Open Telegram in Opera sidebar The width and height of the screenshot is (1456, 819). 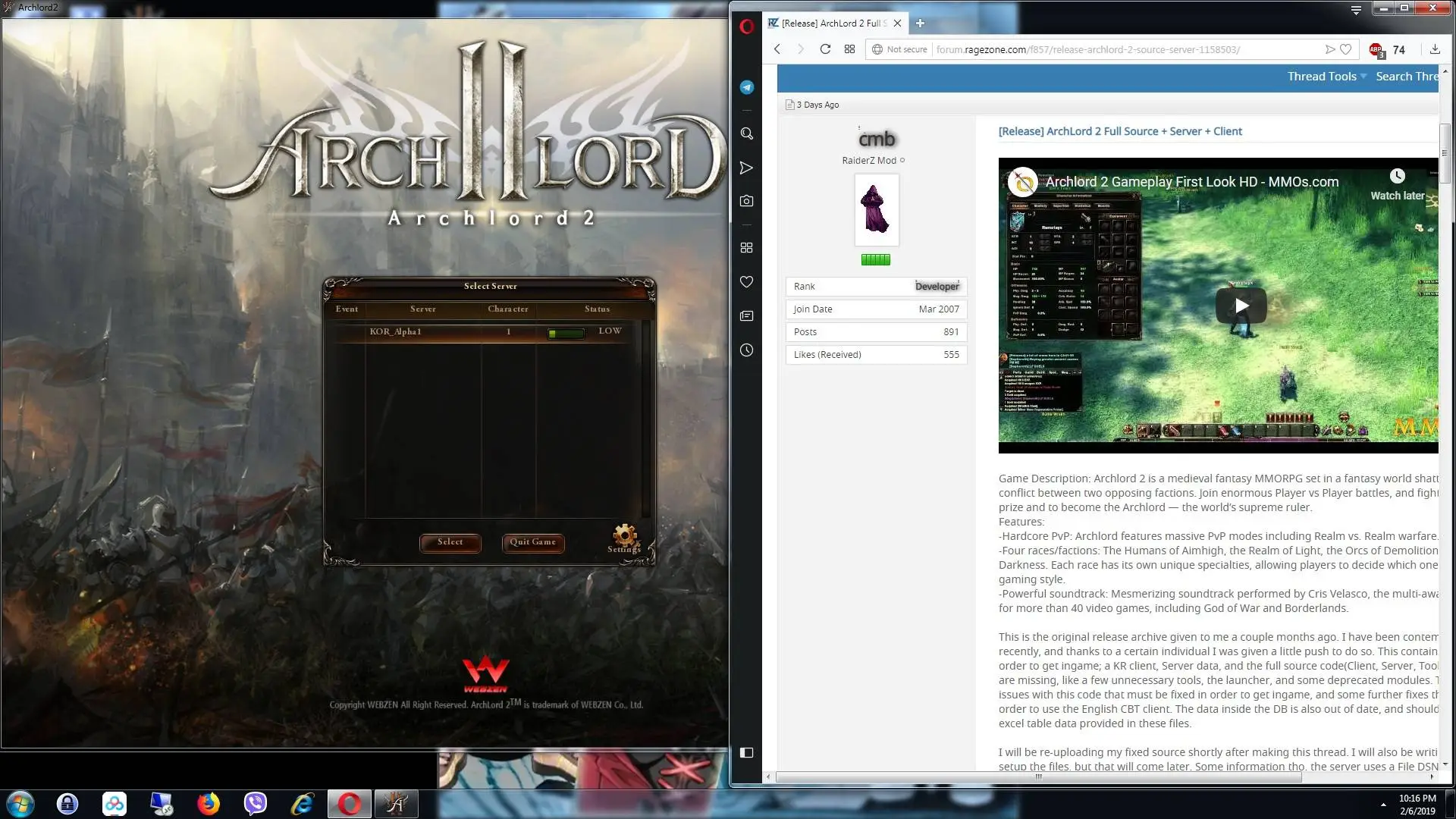click(747, 87)
